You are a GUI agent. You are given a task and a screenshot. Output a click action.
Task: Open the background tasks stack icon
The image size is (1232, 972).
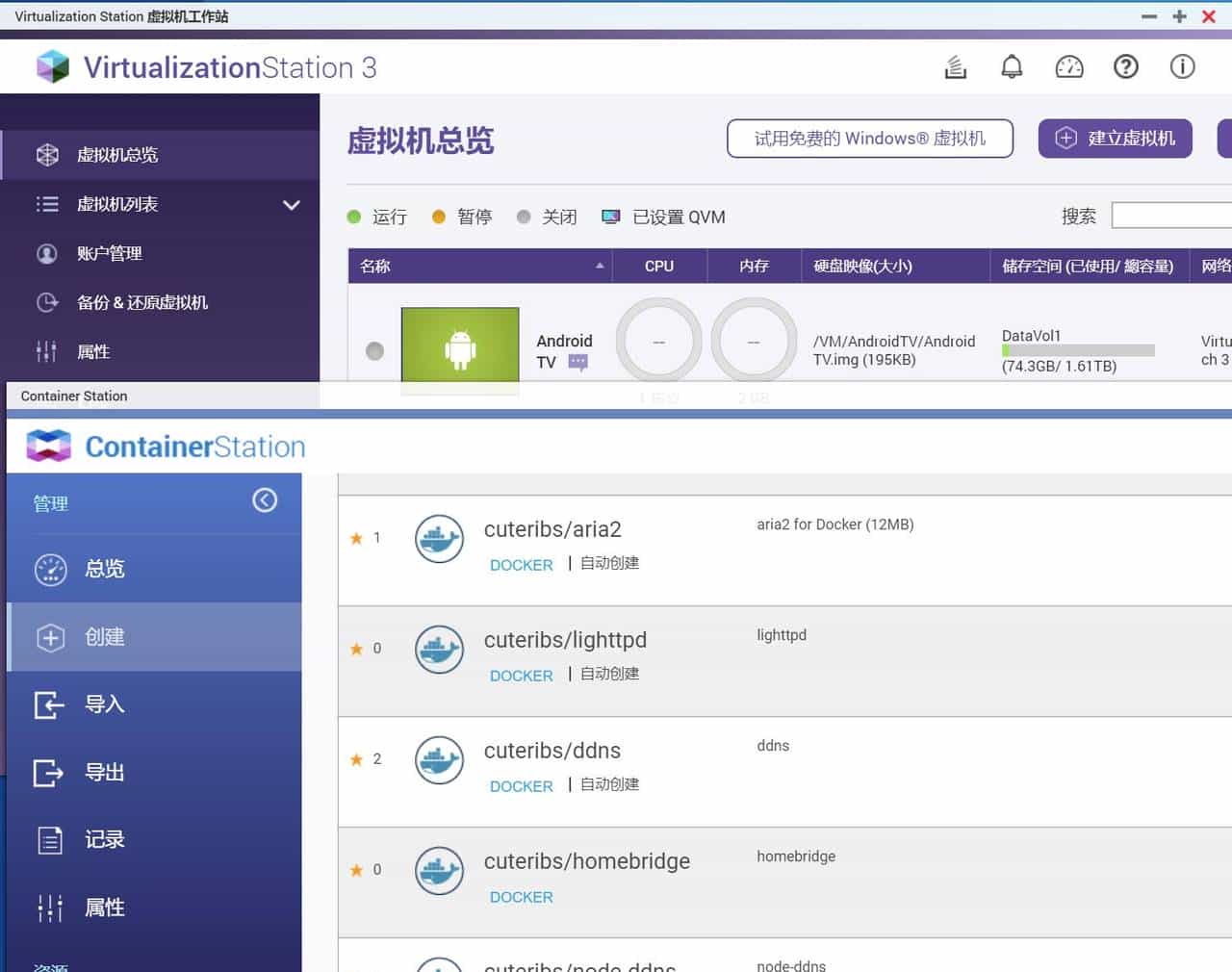pyautogui.click(x=955, y=66)
